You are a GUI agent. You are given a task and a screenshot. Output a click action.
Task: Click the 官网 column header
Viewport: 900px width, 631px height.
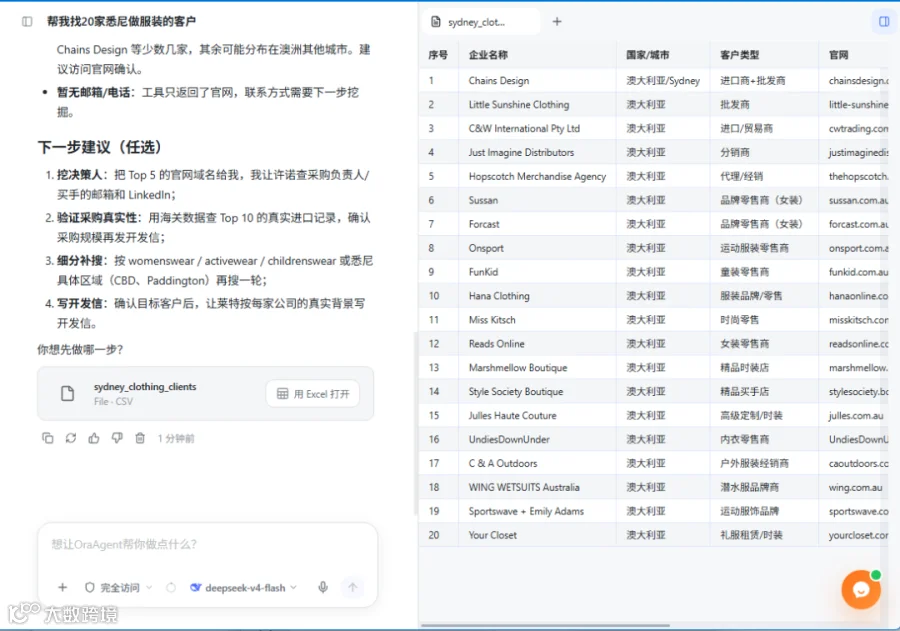click(x=855, y=55)
